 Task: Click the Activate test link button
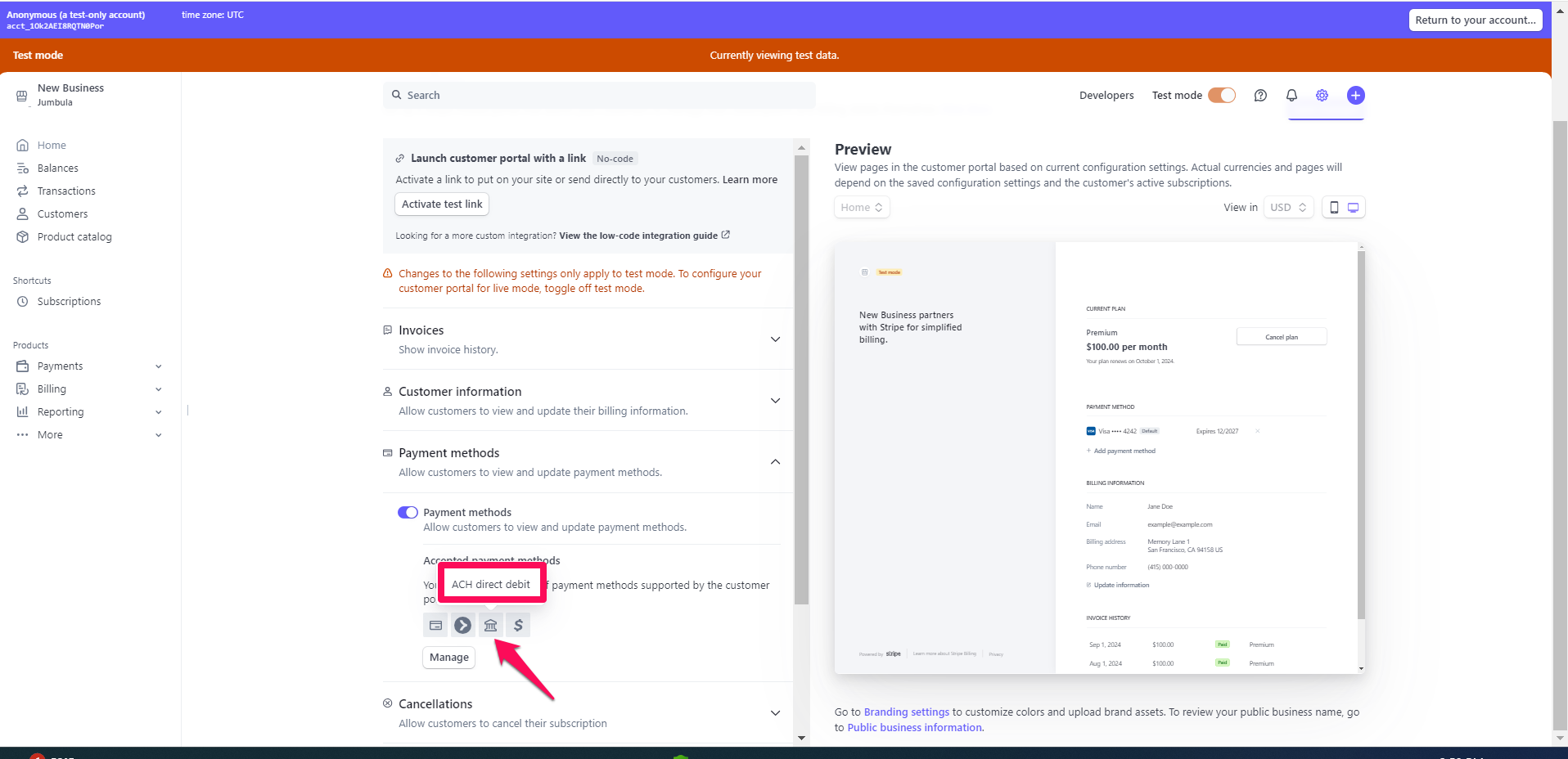tap(442, 204)
